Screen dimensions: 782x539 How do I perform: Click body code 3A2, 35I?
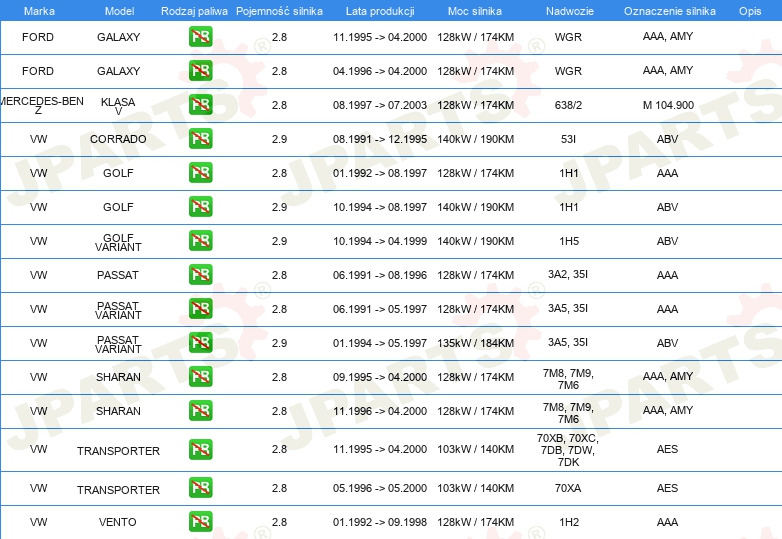pyautogui.click(x=568, y=274)
